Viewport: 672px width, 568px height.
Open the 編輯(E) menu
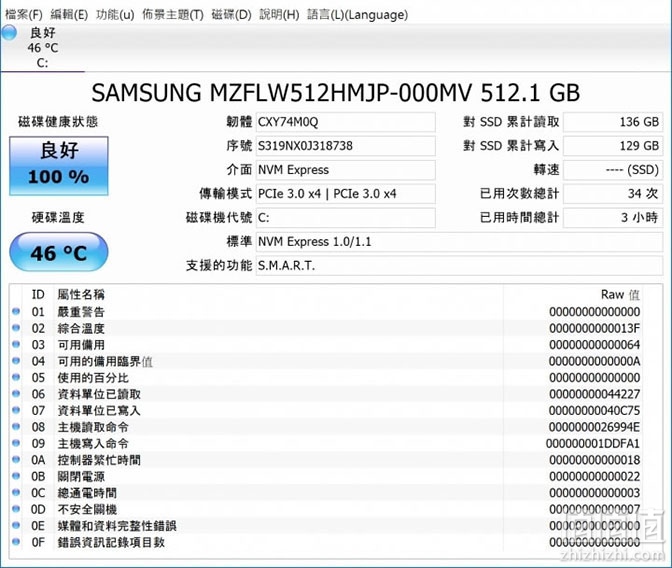pyautogui.click(x=69, y=15)
